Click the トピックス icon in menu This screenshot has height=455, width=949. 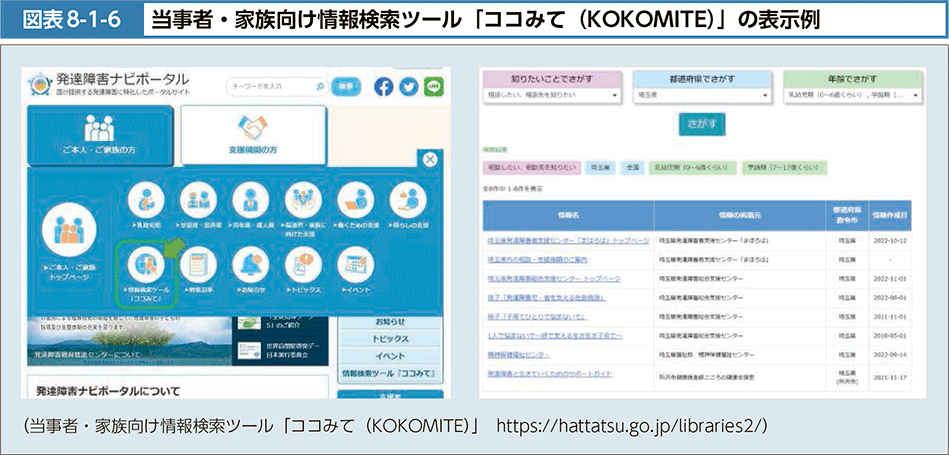pos(302,265)
